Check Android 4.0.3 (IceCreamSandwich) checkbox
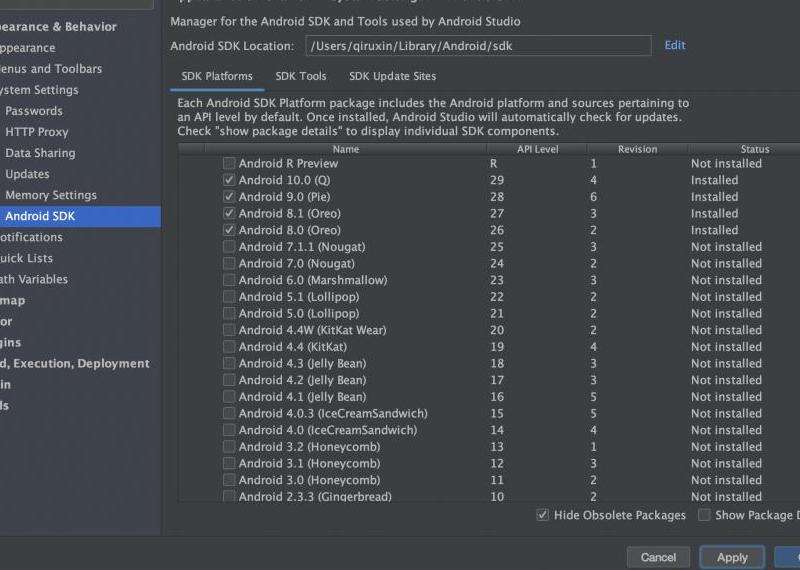 [229, 413]
